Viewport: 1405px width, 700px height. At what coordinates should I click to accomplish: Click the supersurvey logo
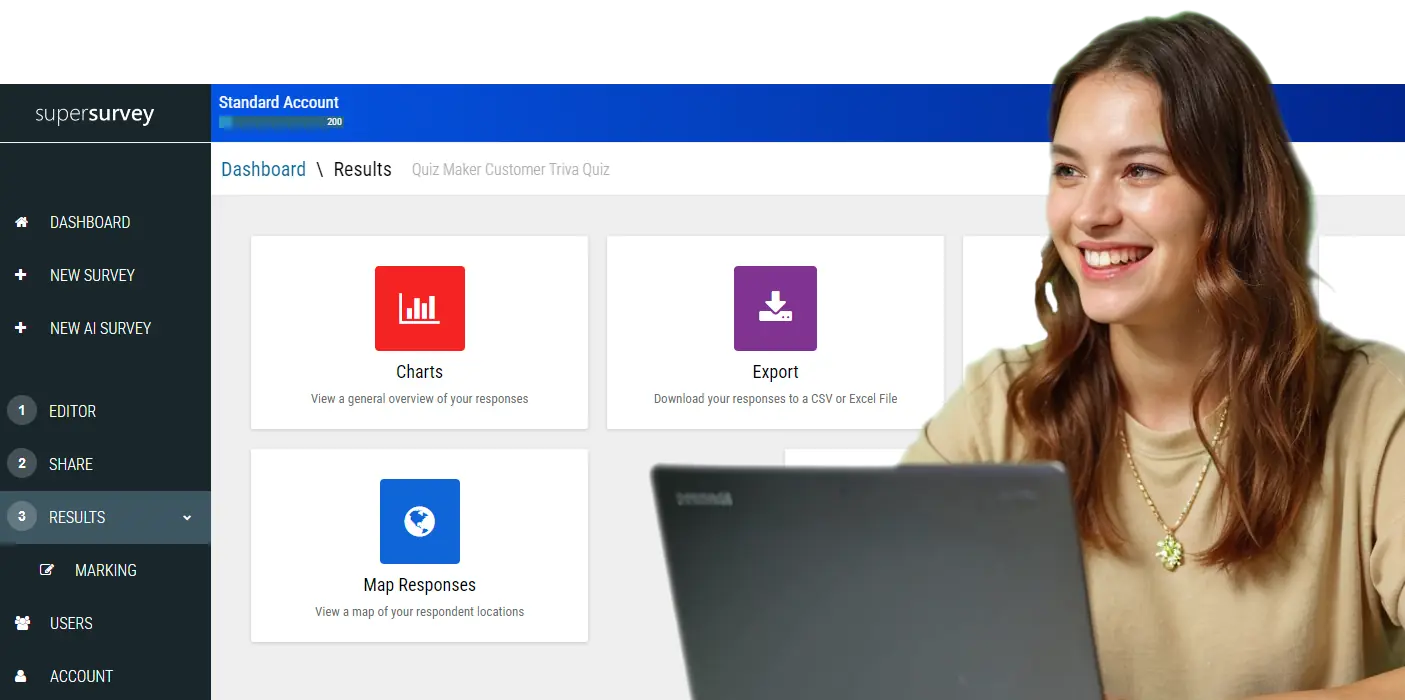(95, 114)
